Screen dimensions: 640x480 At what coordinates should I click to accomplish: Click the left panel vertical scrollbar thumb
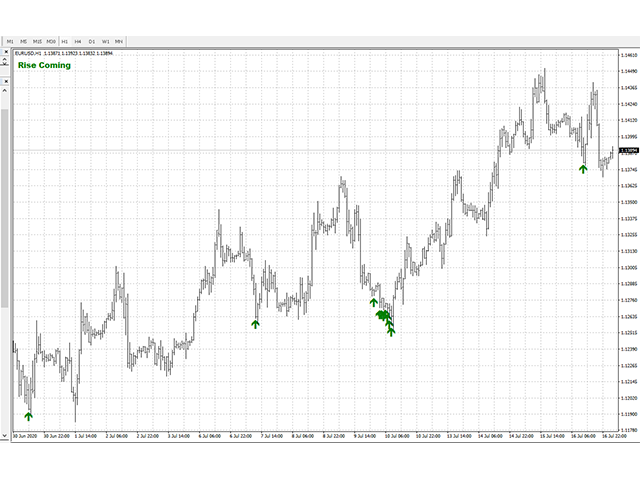(x=4, y=208)
